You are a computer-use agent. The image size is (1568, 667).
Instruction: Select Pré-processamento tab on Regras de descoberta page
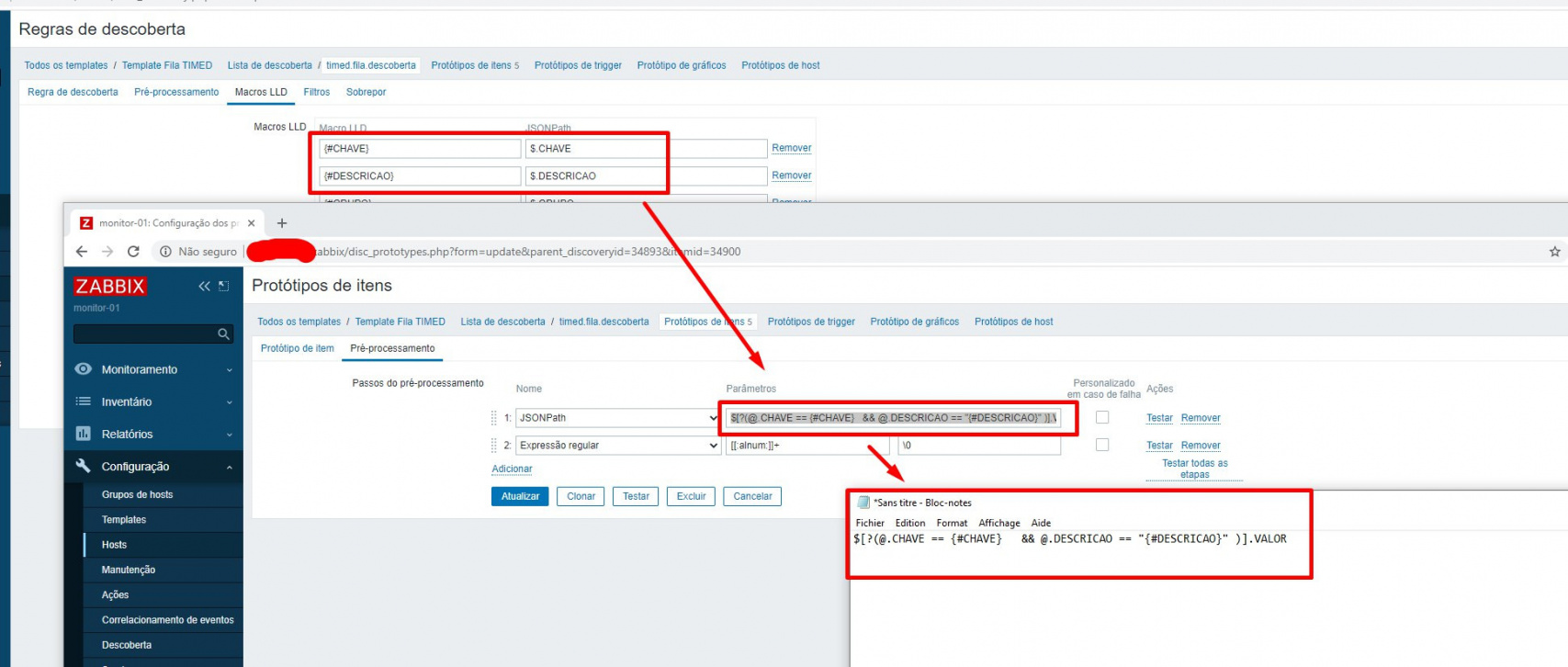pyautogui.click(x=176, y=92)
